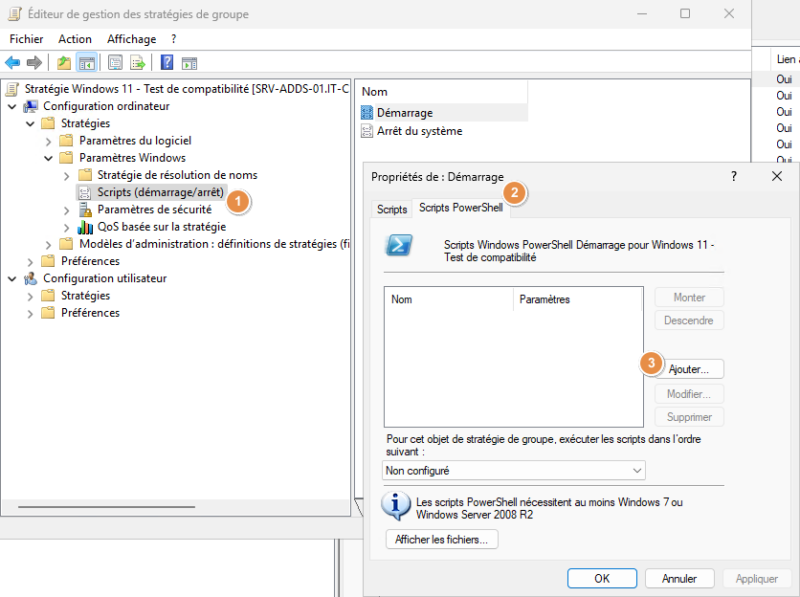This screenshot has width=800, height=597.
Task: Collapse the Paramètres Windows node
Action: pos(48,159)
